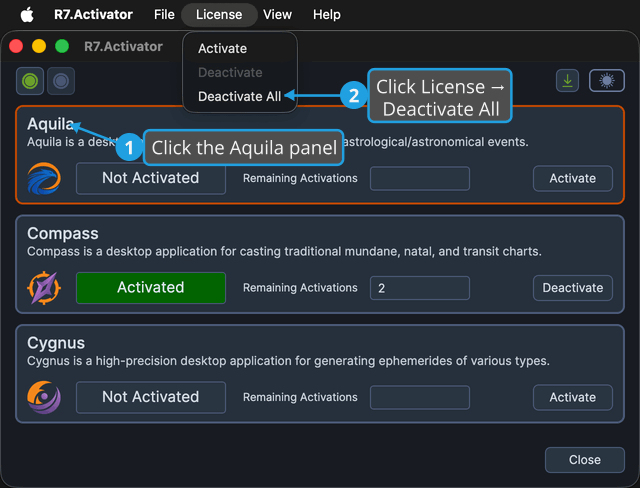Deactivate the Compass license
Image resolution: width=640 pixels, height=488 pixels.
pos(573,288)
